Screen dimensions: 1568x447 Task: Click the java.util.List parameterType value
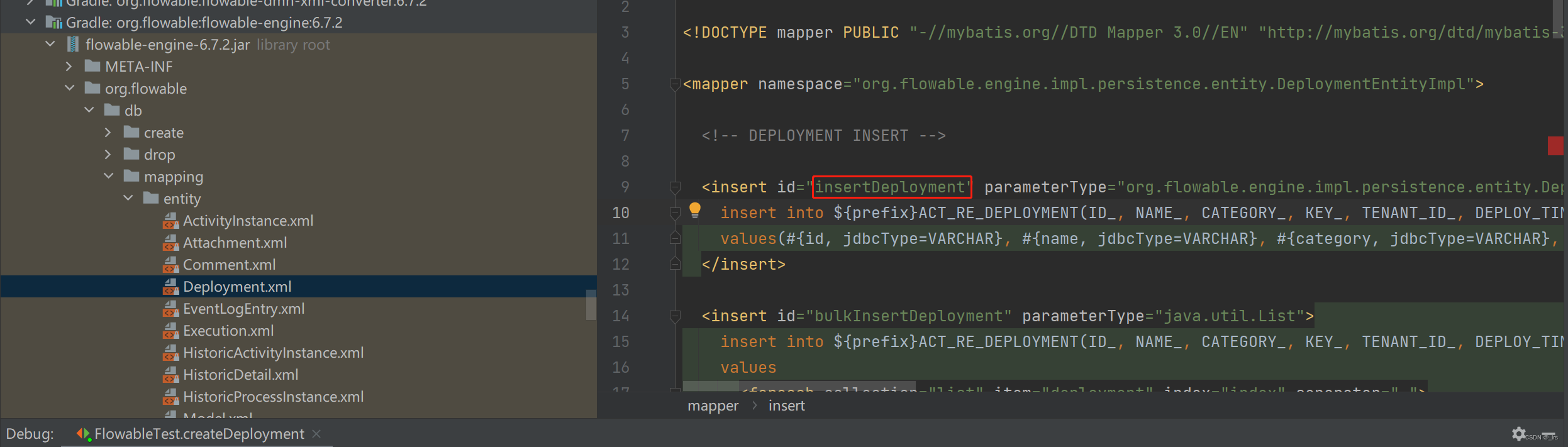[1230, 316]
